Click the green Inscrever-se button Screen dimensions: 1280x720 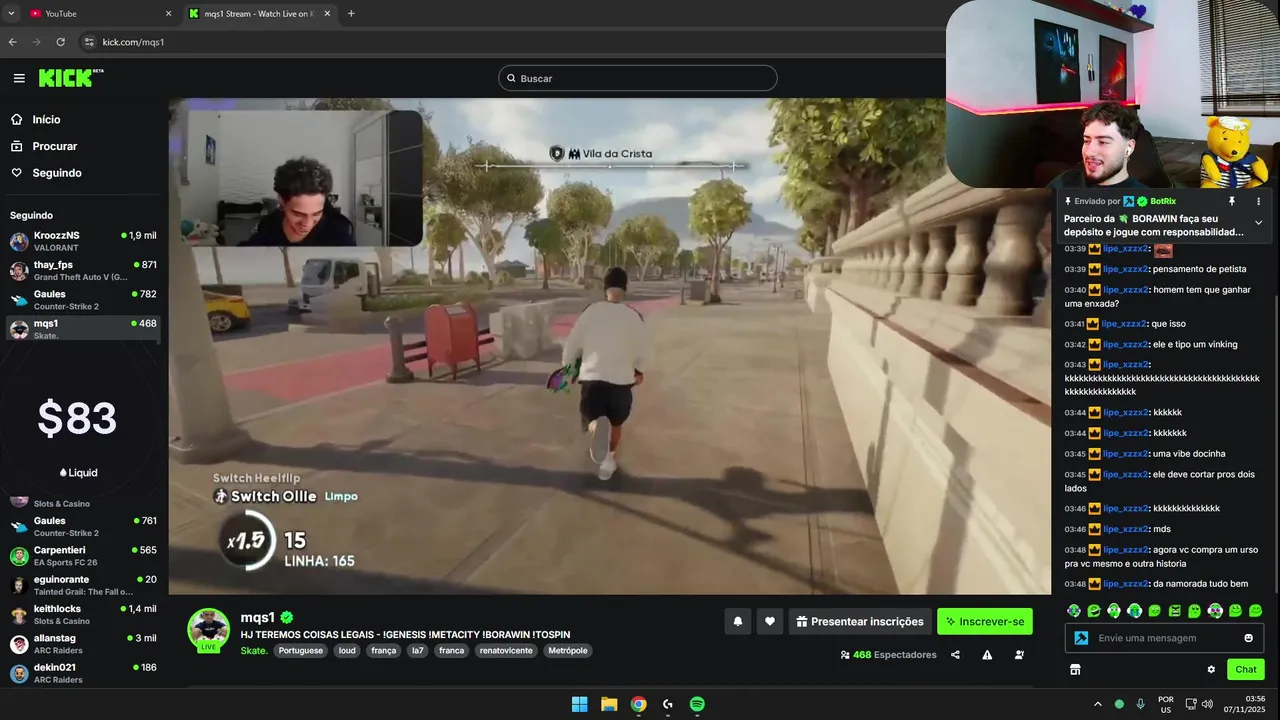[985, 621]
